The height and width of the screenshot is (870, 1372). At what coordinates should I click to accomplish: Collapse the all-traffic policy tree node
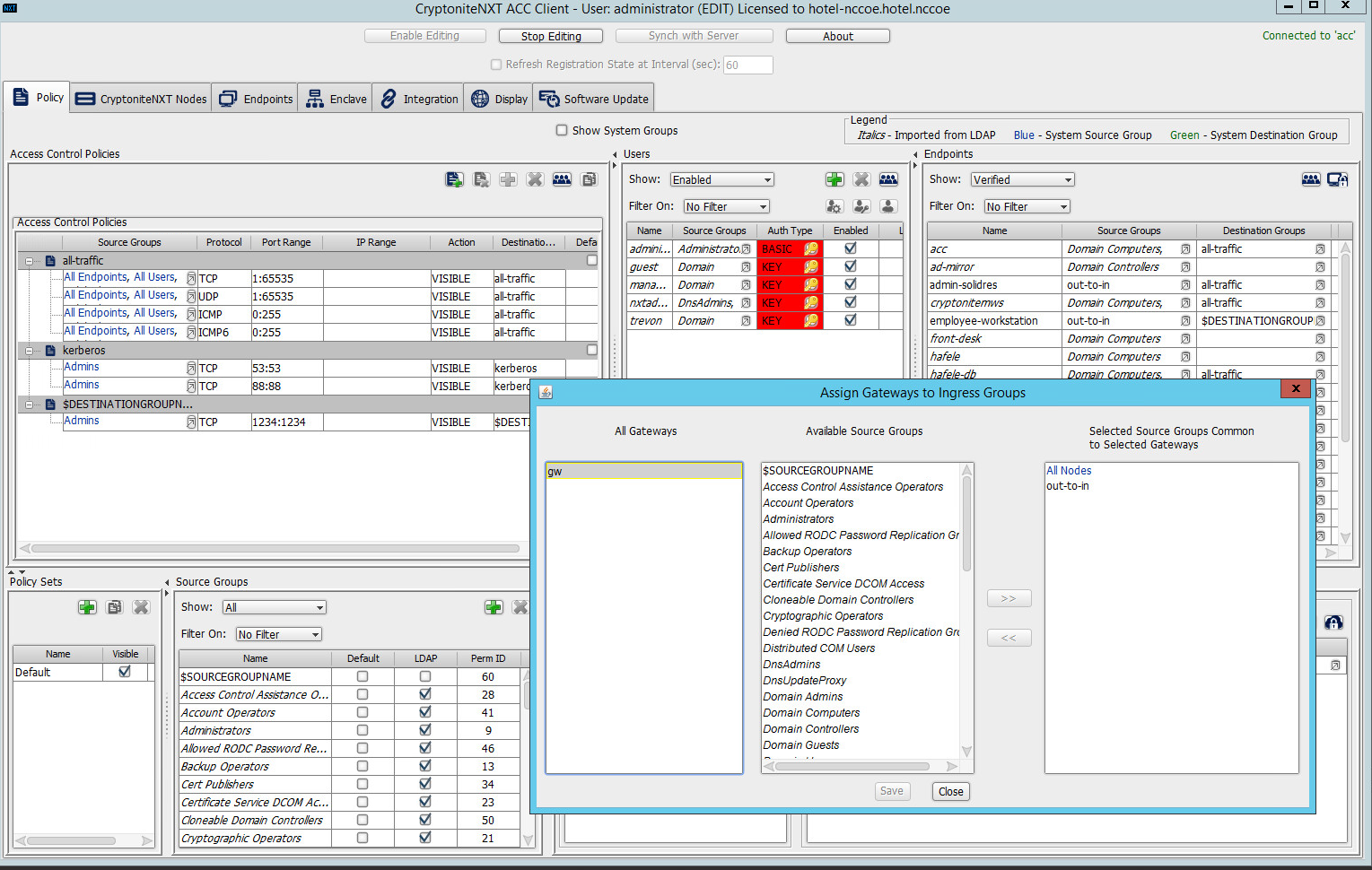tap(30, 261)
